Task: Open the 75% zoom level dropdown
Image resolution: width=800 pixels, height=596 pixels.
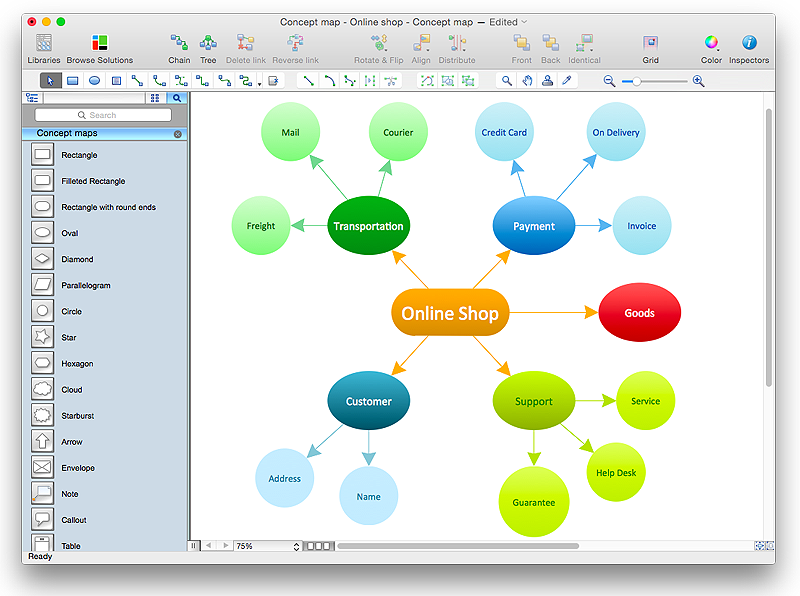Action: pos(267,546)
